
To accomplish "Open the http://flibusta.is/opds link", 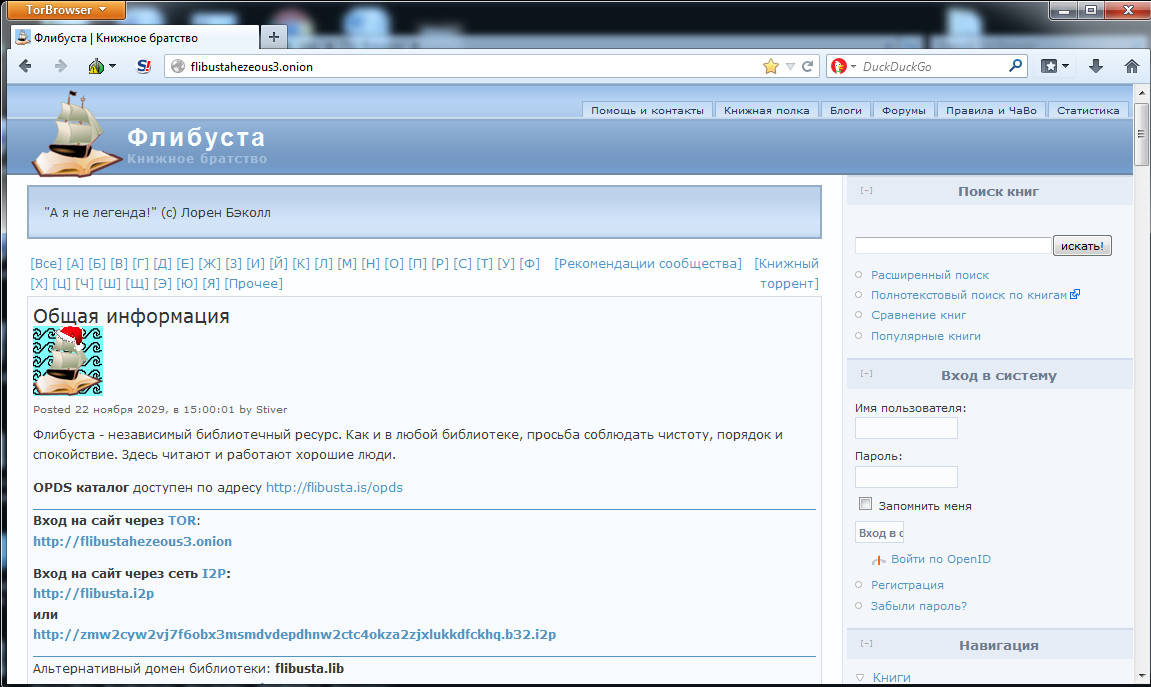I will tap(334, 487).
